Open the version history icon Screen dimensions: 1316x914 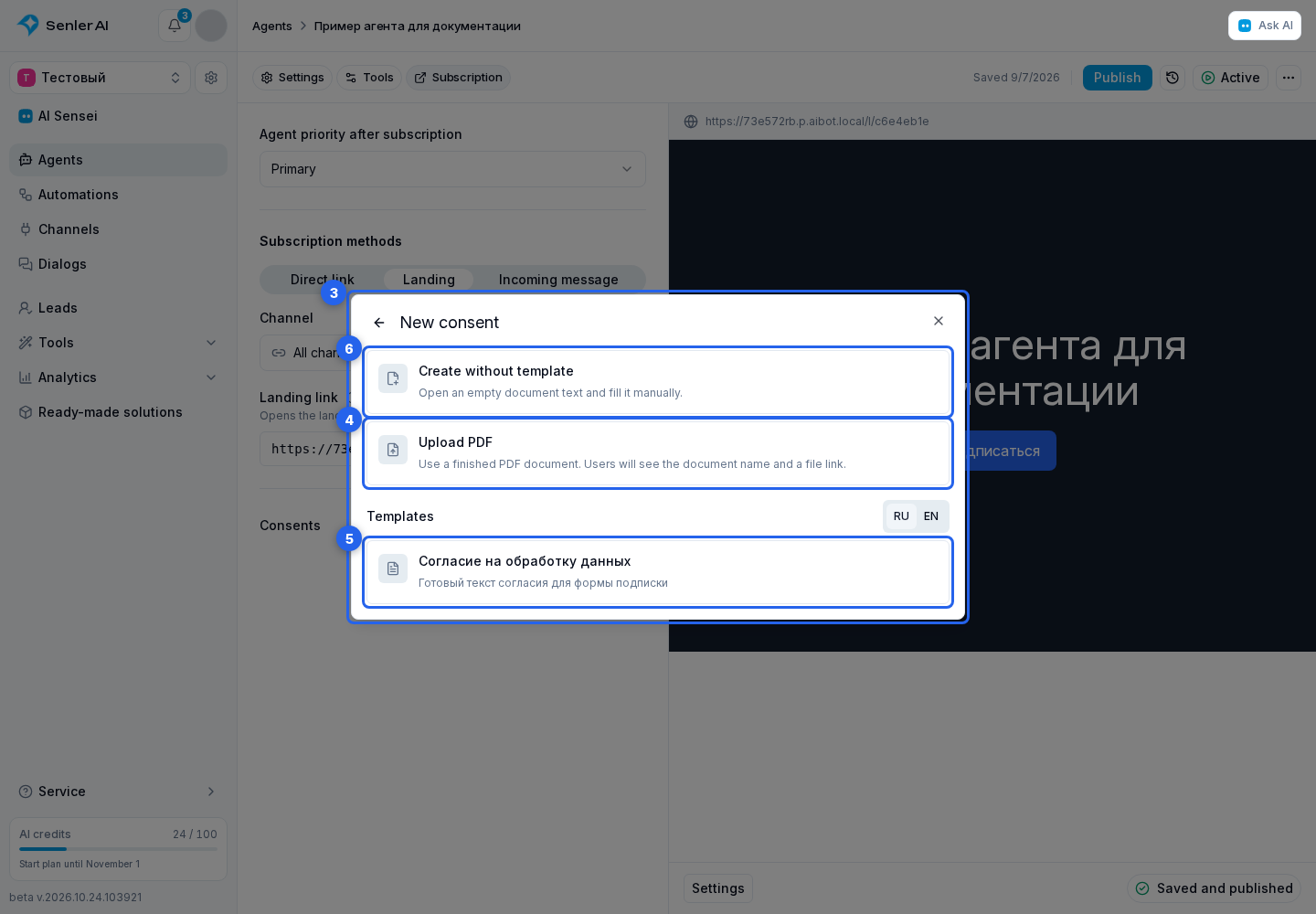[x=1173, y=78]
